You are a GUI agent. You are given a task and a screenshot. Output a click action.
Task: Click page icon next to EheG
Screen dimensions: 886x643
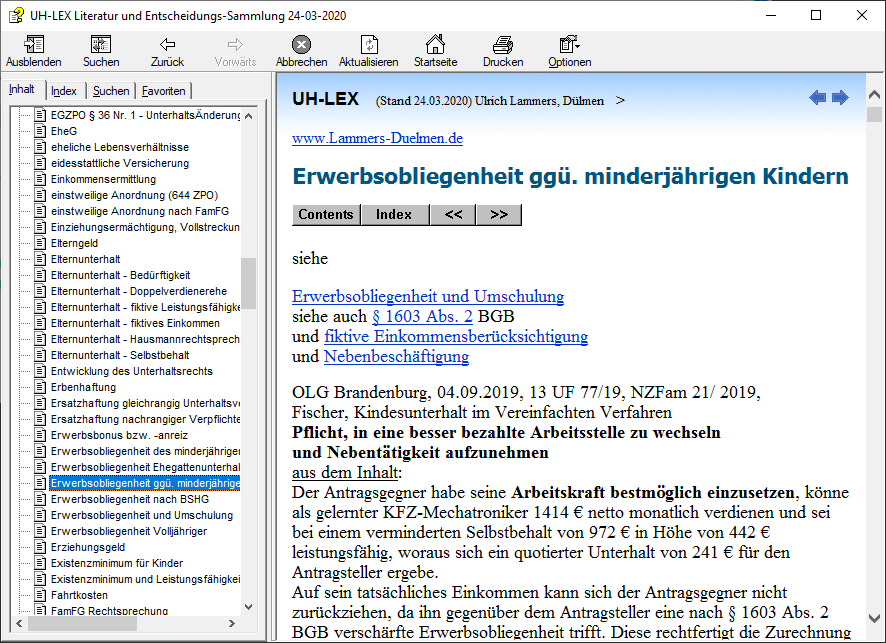click(x=40, y=131)
